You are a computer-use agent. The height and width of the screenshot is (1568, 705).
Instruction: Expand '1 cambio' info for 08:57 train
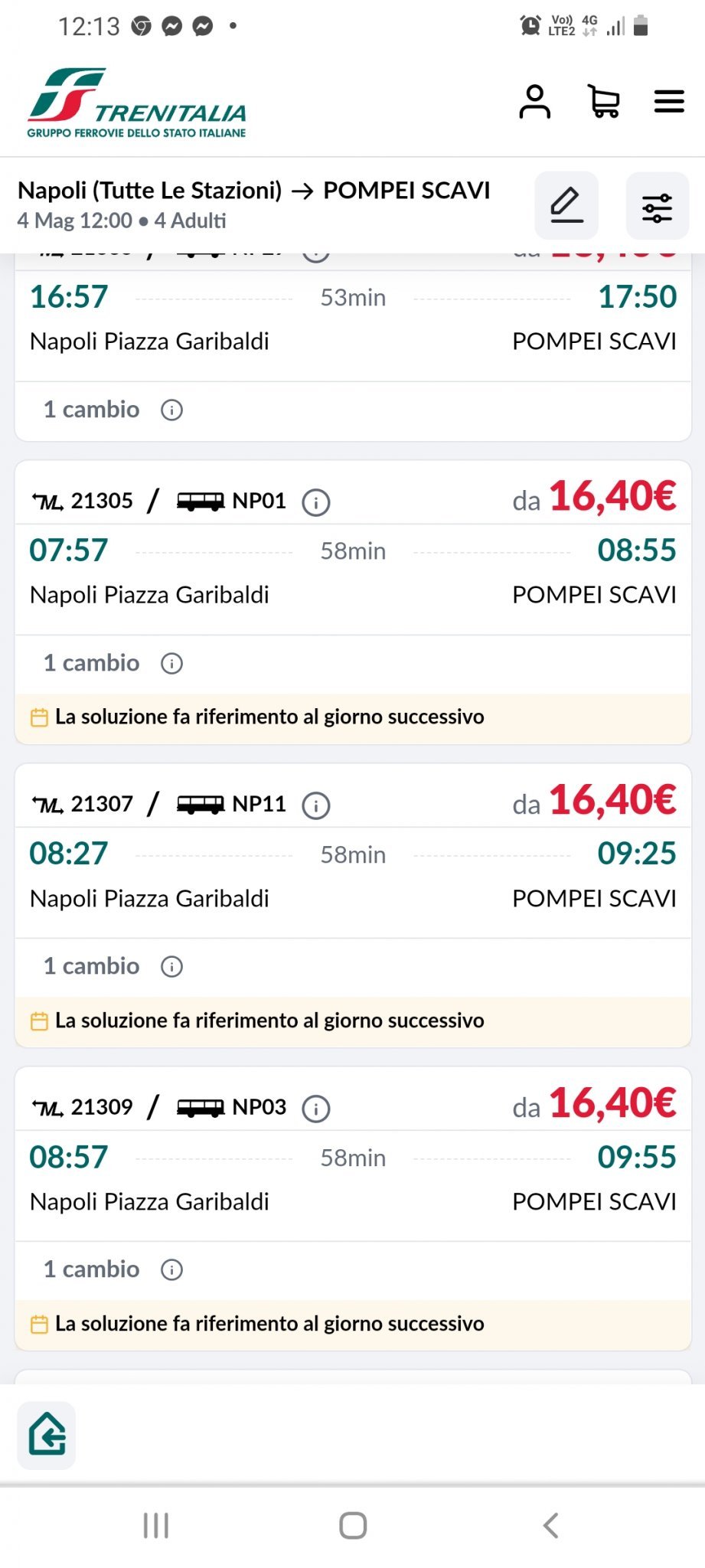(x=171, y=1269)
